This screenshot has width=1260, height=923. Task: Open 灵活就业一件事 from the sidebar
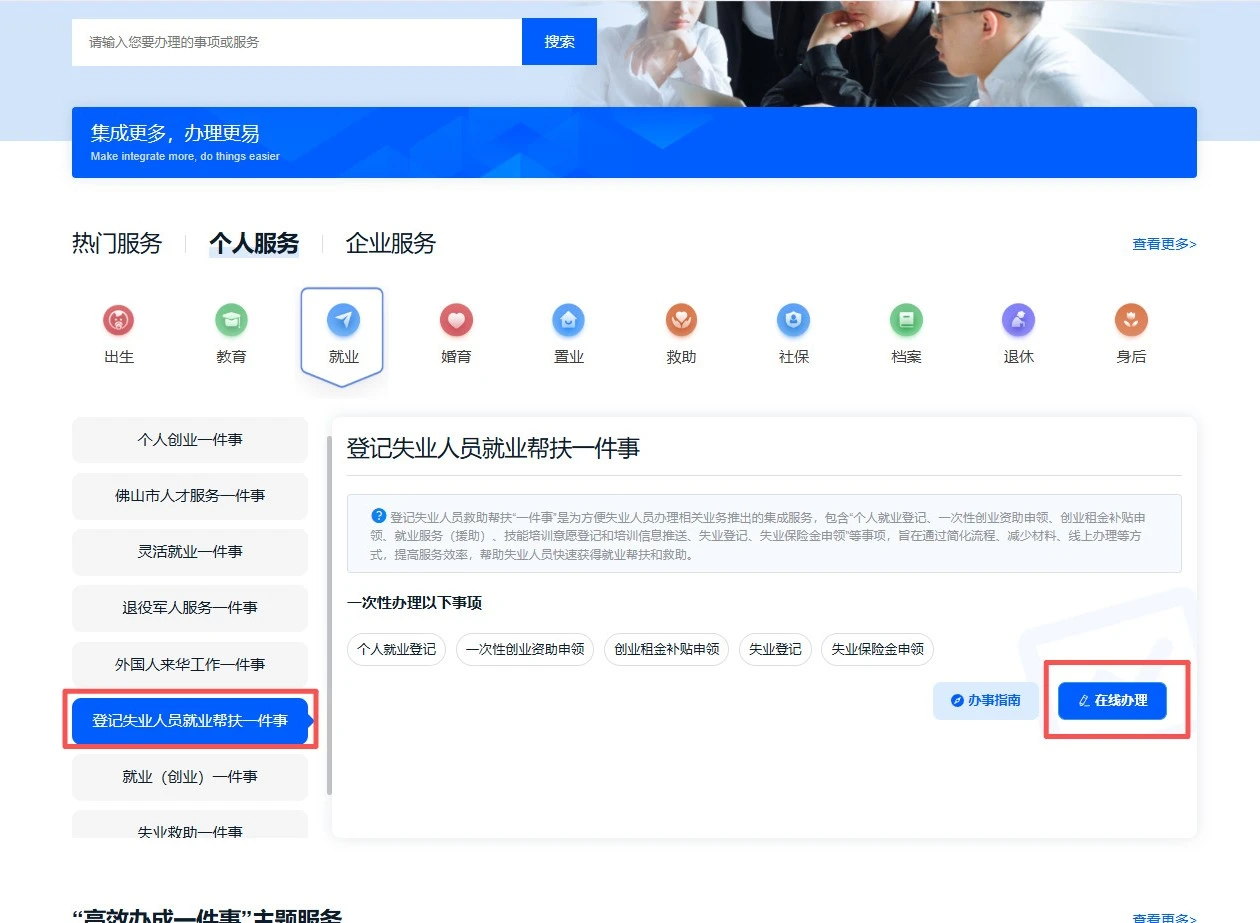[x=190, y=552]
